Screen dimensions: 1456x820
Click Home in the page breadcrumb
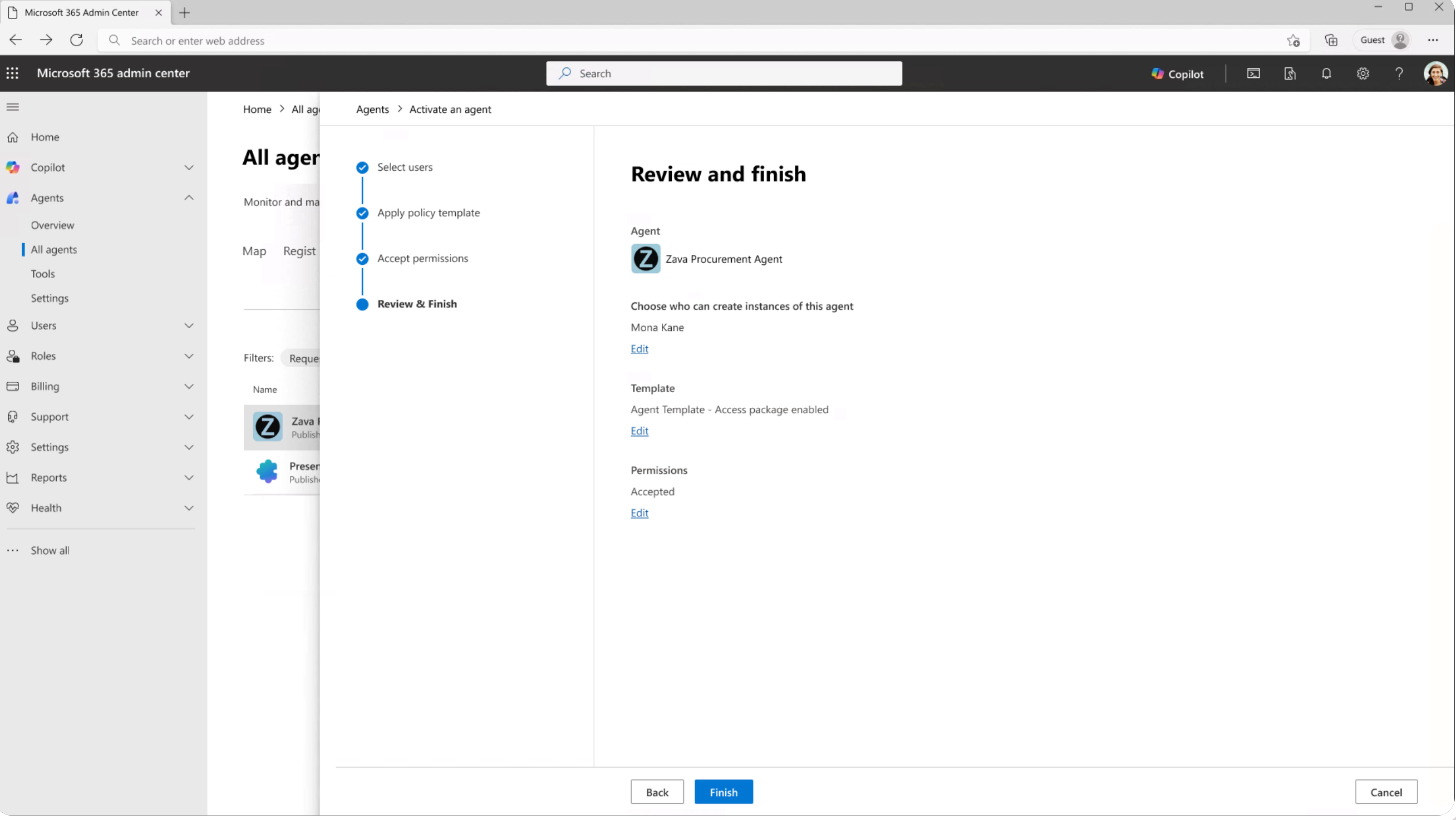tap(257, 109)
